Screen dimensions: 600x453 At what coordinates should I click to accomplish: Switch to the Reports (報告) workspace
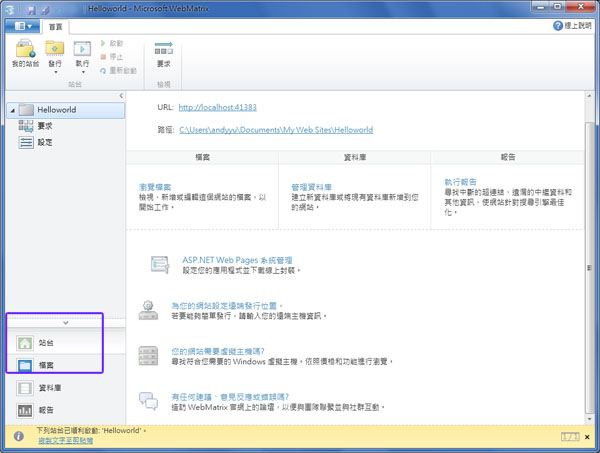click(x=66, y=410)
